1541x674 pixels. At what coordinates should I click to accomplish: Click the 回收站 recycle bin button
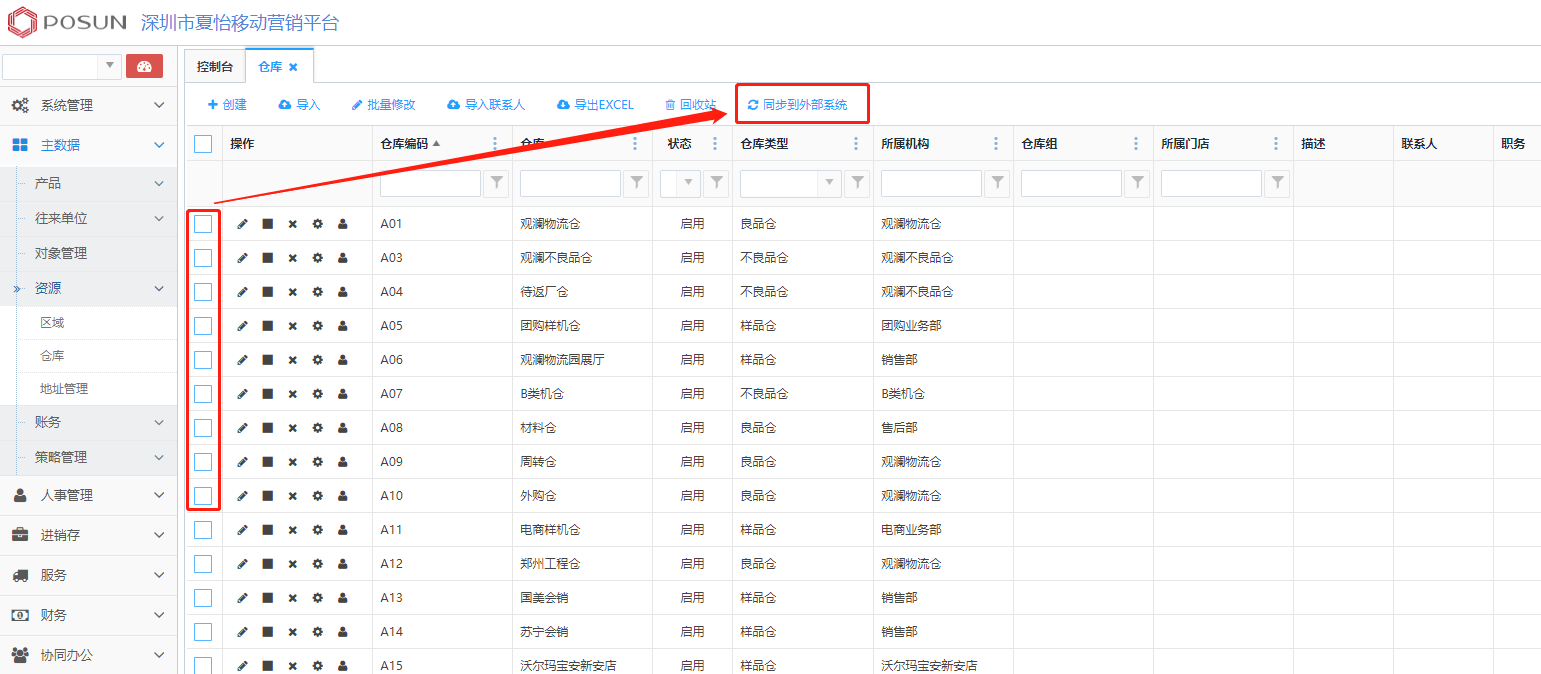tap(690, 105)
